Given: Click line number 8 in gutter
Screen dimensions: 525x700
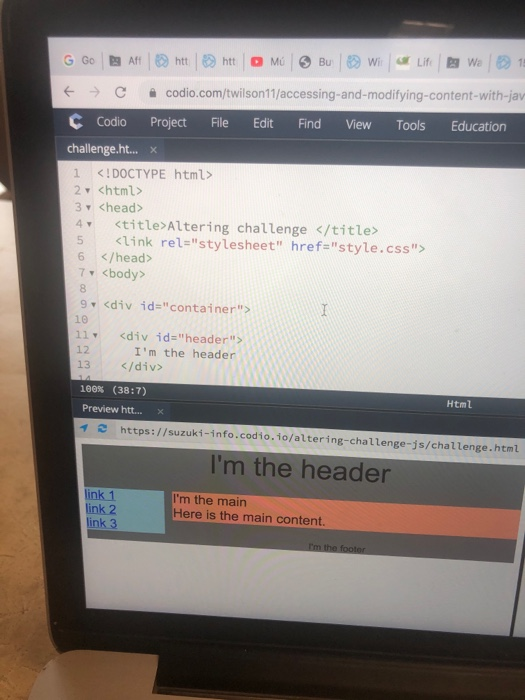Looking at the screenshot, I should point(83,288).
